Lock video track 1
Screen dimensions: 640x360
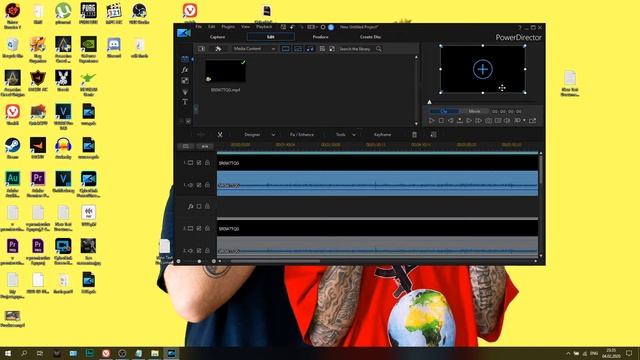click(207, 162)
